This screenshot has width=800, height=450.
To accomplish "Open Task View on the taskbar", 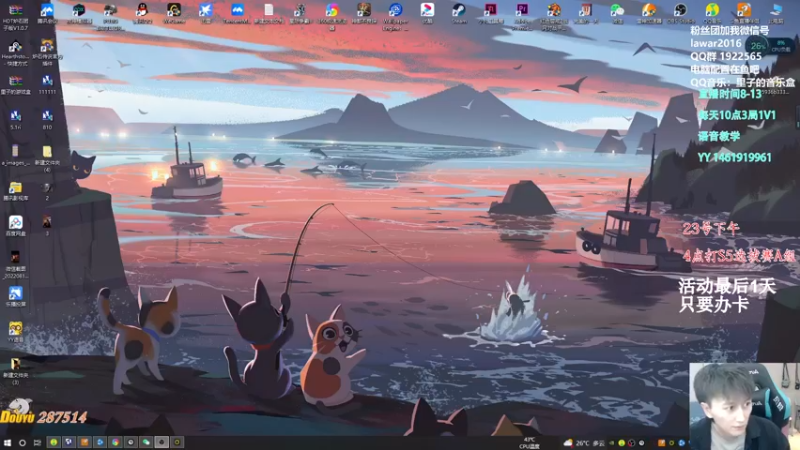I will point(37,442).
